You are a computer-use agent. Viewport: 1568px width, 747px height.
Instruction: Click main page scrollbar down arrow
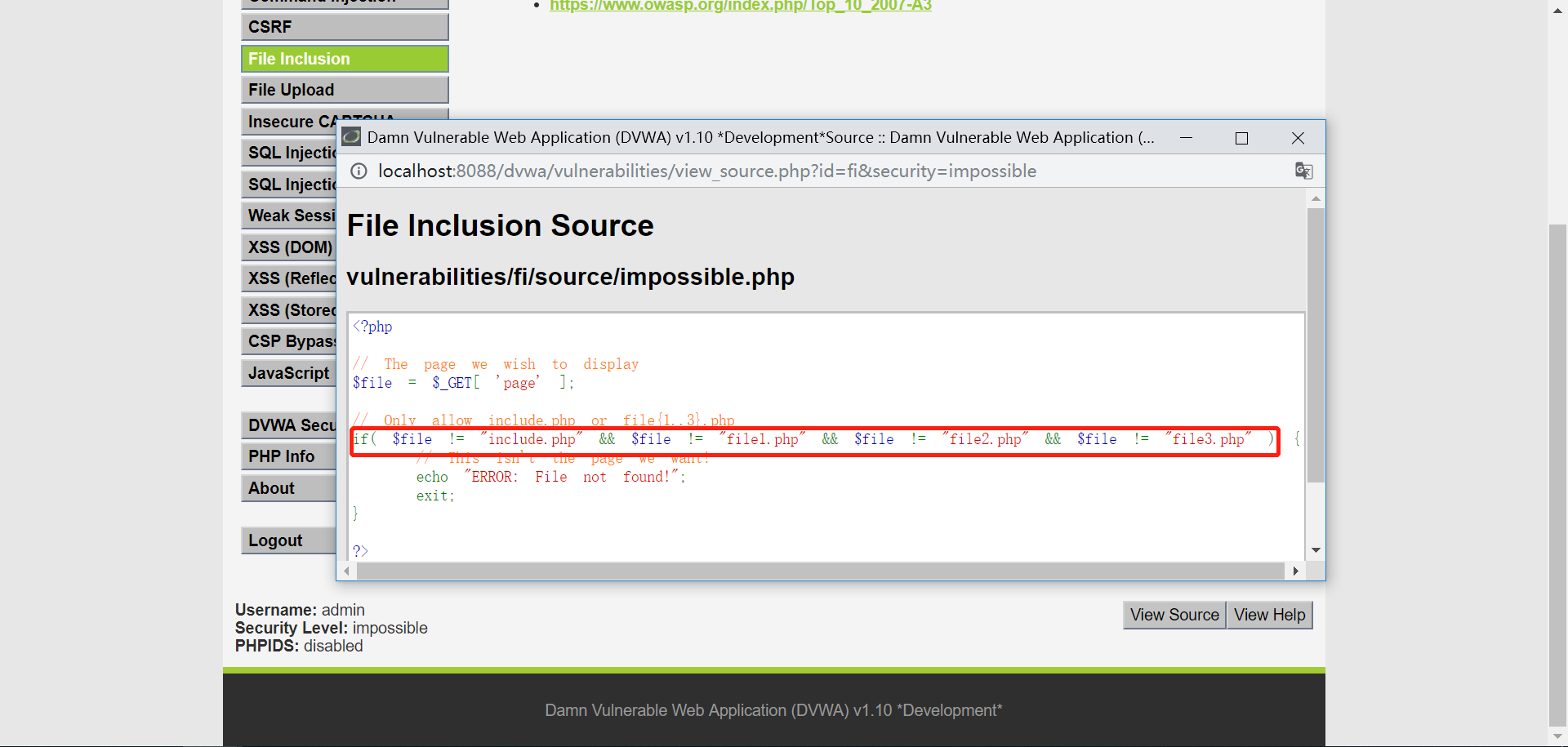click(1558, 737)
